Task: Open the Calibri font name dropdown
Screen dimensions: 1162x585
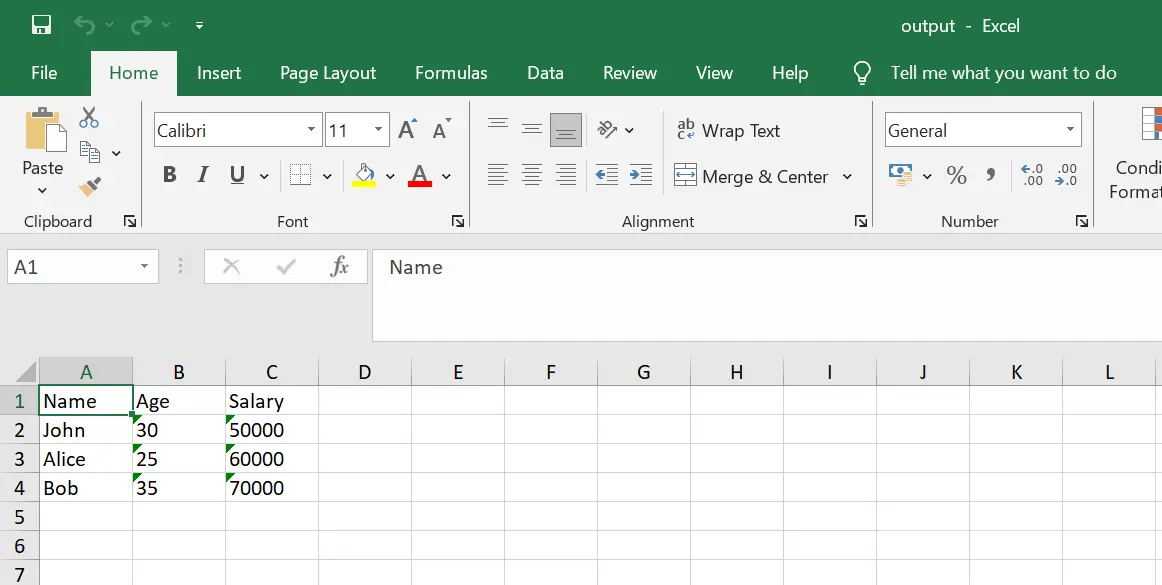Action: 312,130
